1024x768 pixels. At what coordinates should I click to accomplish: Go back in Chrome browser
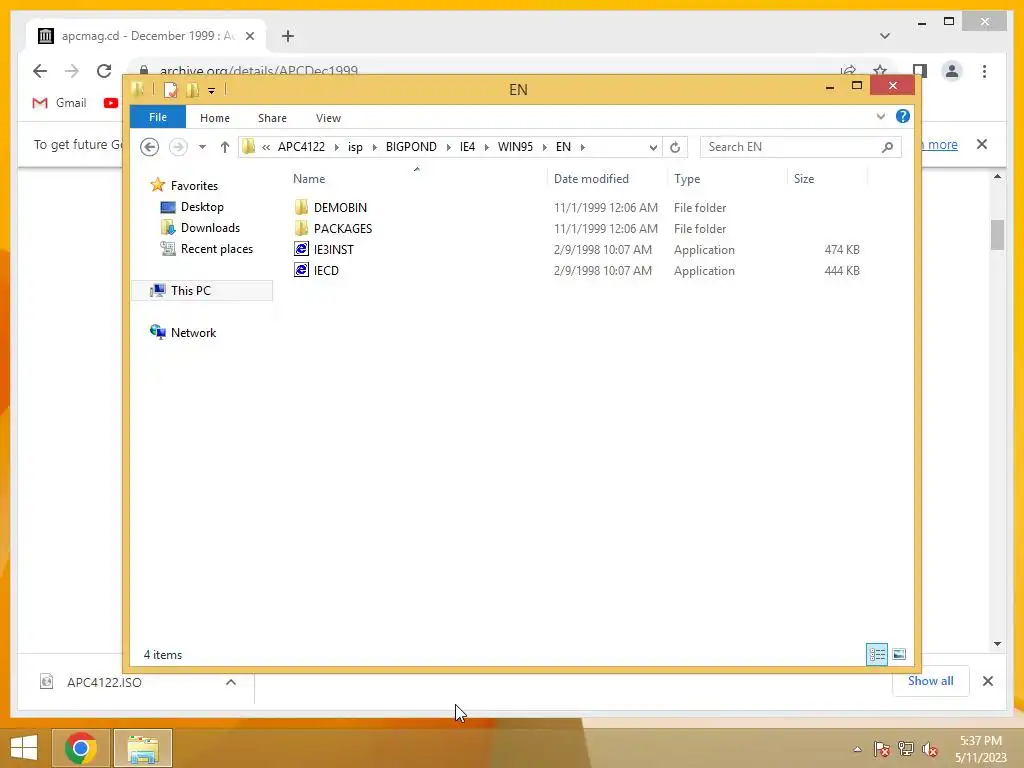pos(40,71)
